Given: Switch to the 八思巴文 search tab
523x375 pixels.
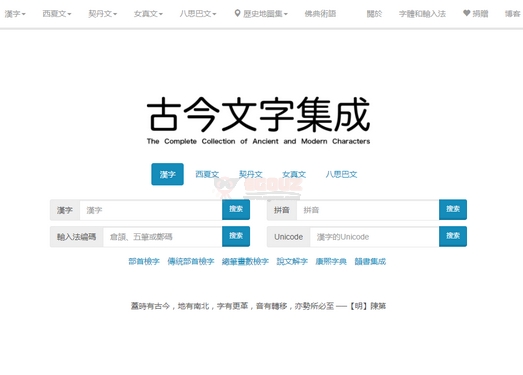Looking at the screenshot, I should [x=341, y=174].
